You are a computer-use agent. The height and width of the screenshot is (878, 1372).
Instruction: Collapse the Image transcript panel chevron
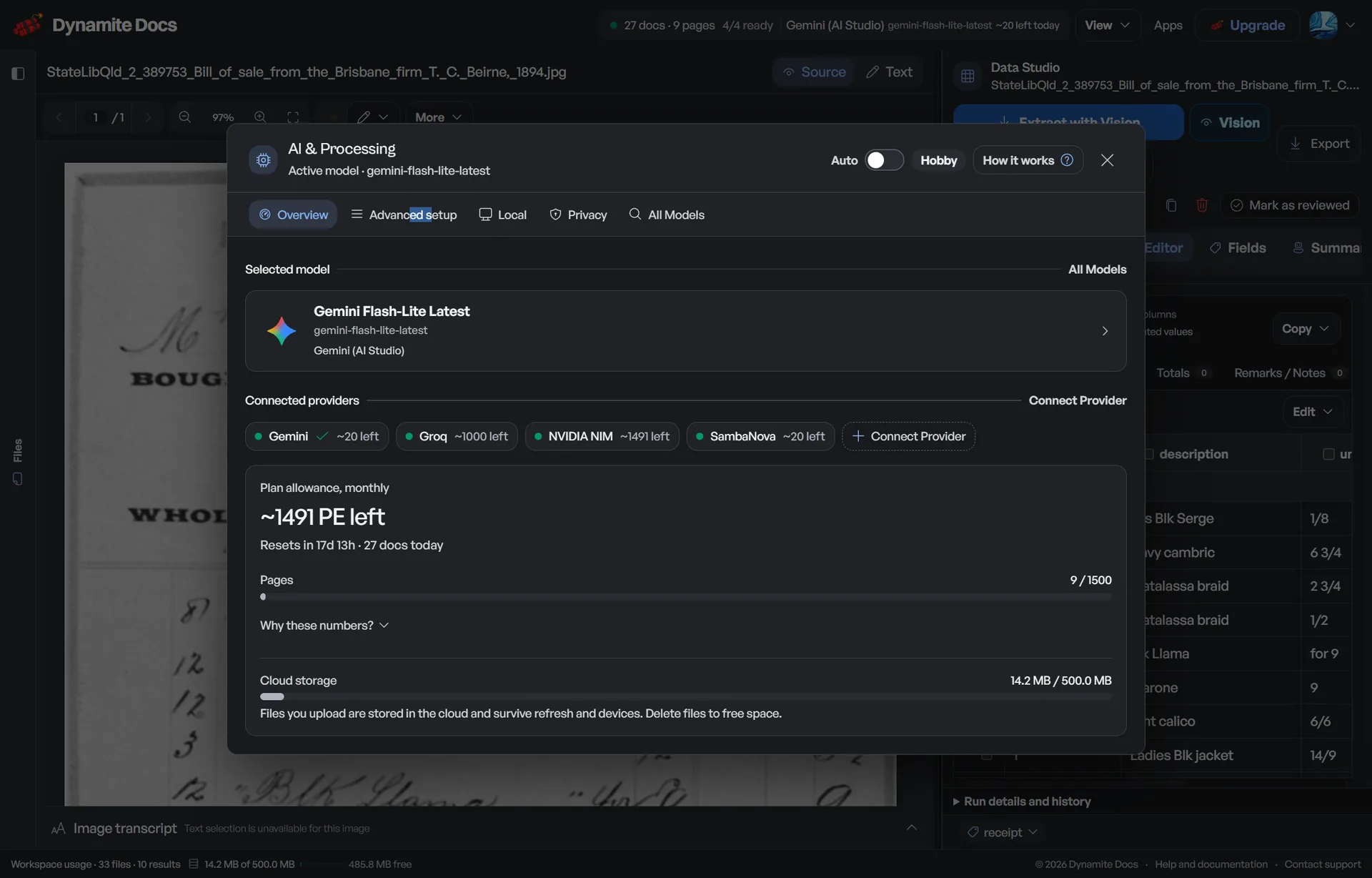[912, 827]
